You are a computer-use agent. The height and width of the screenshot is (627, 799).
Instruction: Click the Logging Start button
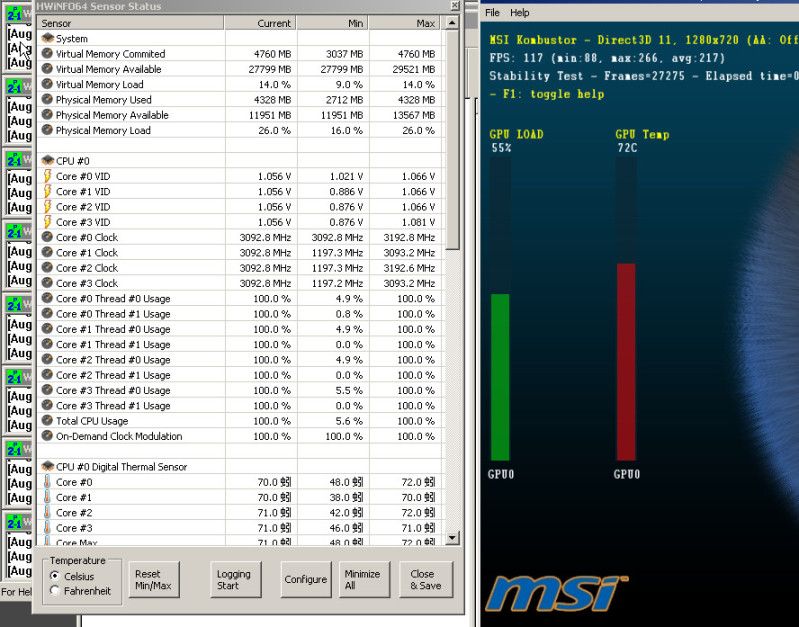[235, 580]
